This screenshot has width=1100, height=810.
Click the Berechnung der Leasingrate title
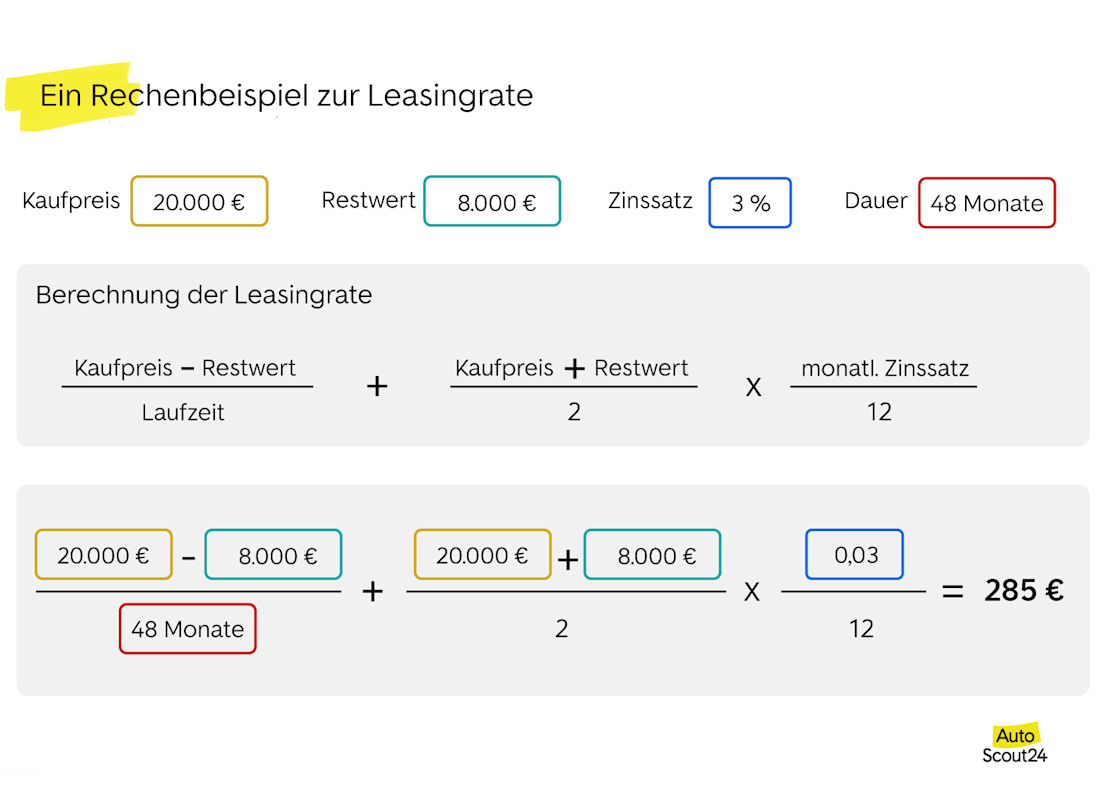pyautogui.click(x=204, y=295)
